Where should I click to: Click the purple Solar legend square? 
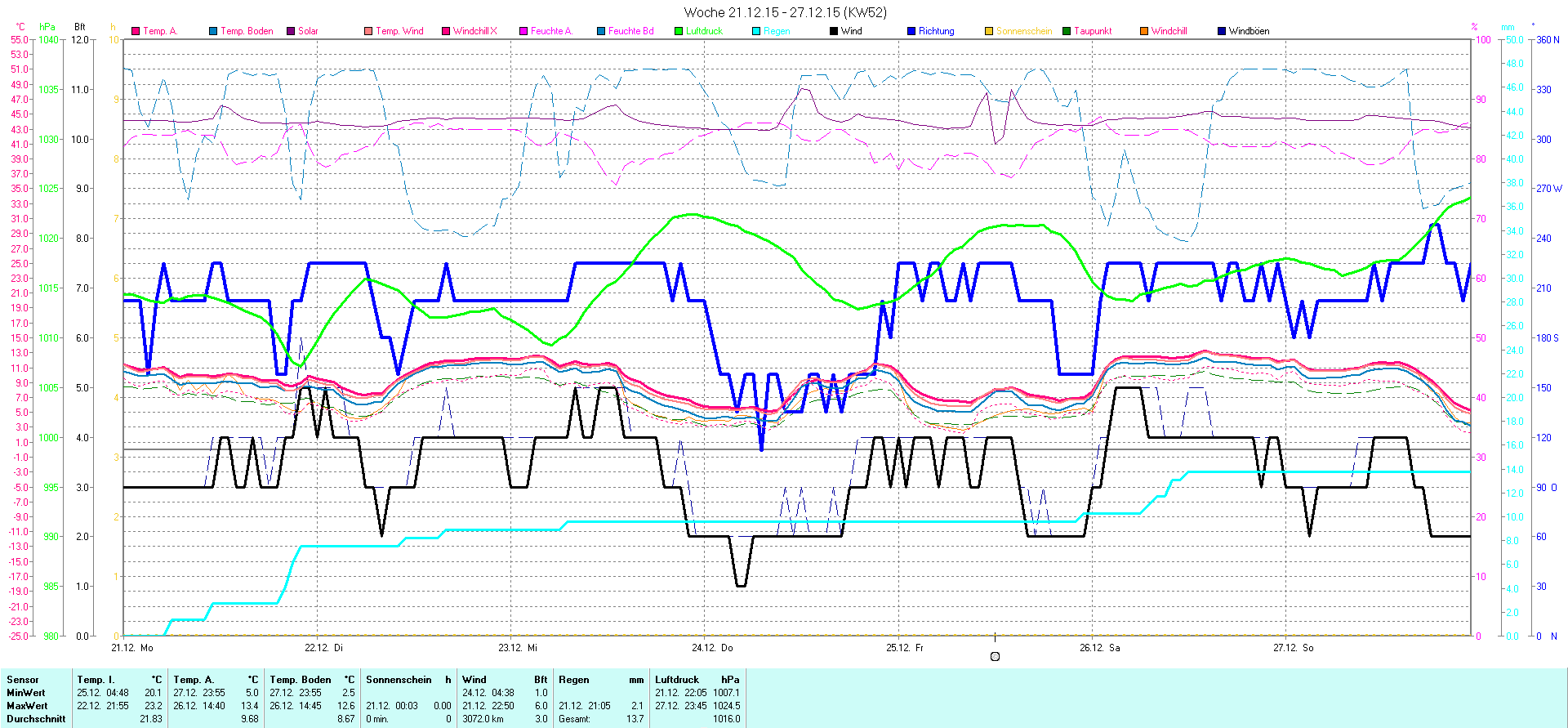click(291, 31)
